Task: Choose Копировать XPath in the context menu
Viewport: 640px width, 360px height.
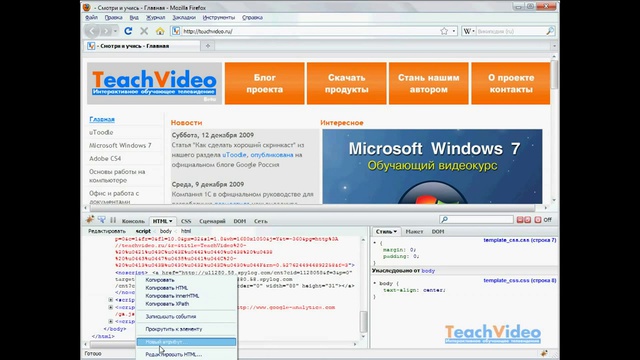Action: point(186,304)
